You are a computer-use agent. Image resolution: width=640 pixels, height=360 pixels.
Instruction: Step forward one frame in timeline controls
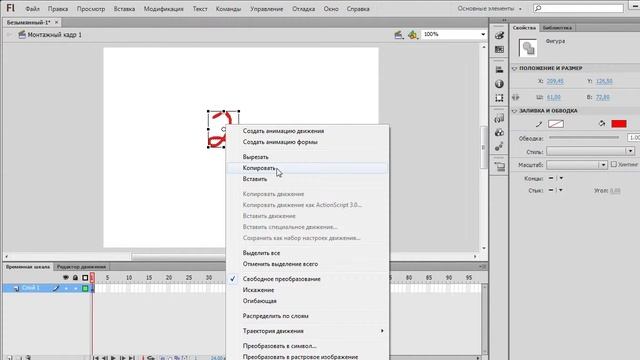click(122, 358)
